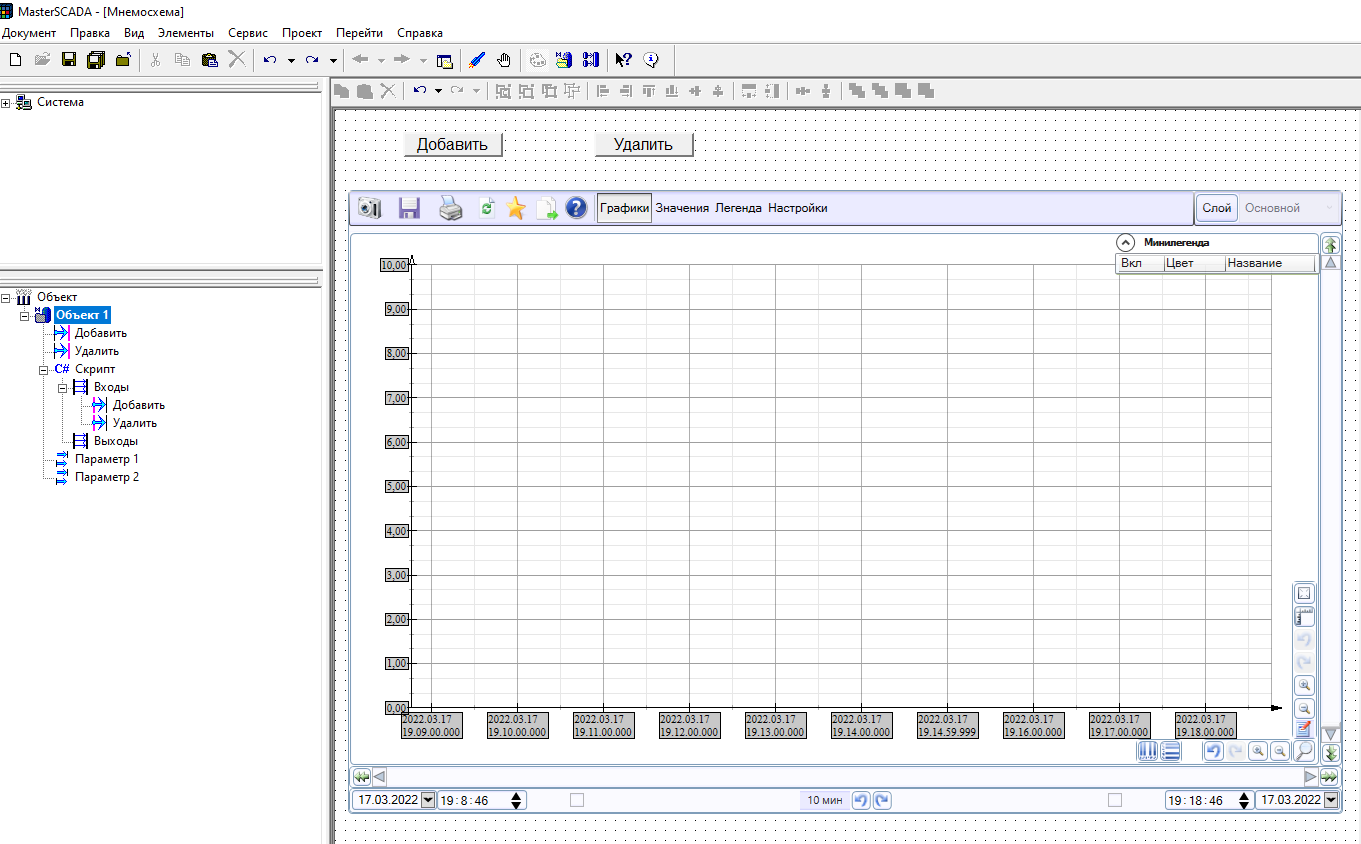This screenshot has height=844, width=1361.
Task: Open the Документ menu
Action: pos(29,33)
